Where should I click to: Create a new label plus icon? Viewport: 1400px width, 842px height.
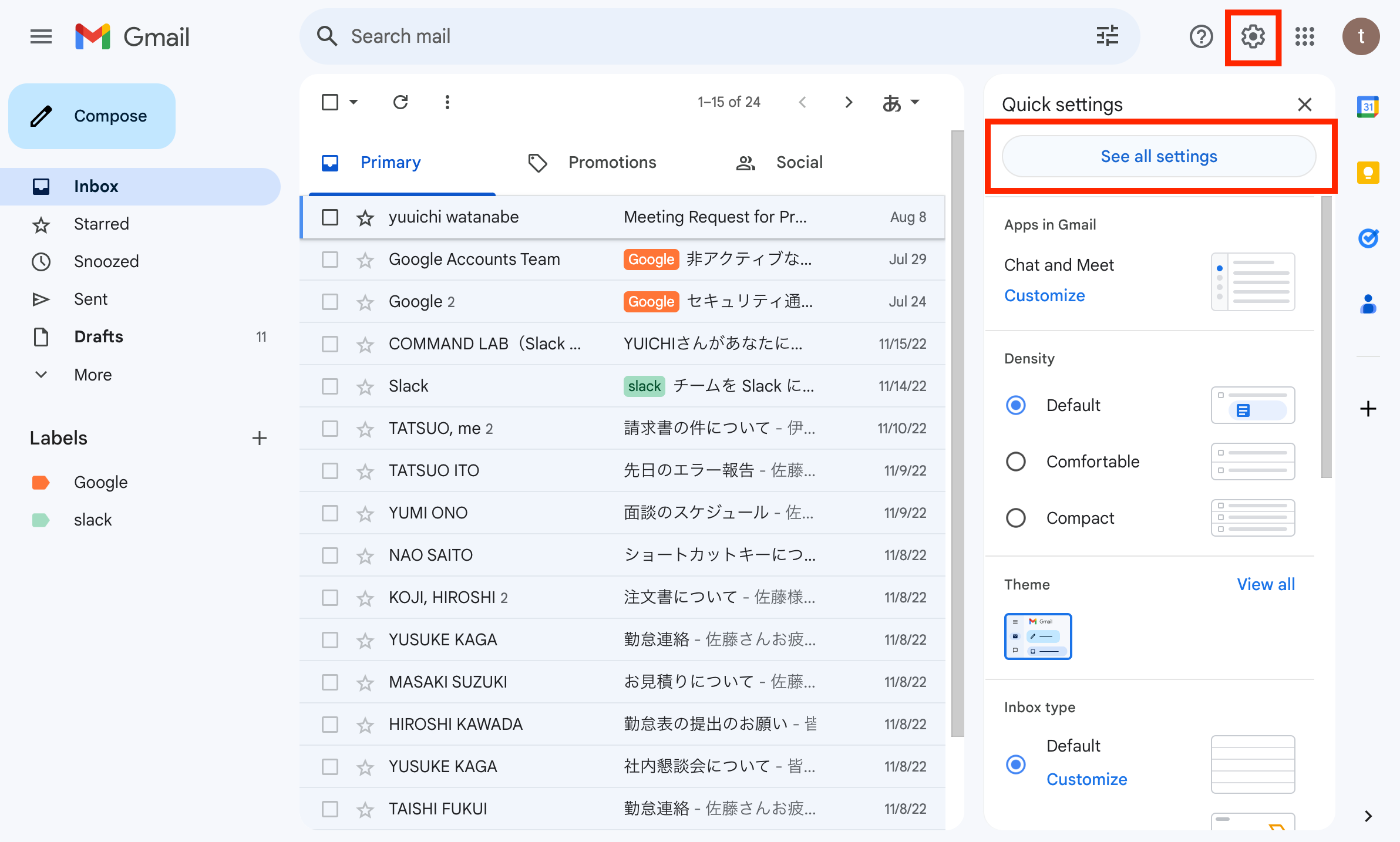[259, 438]
